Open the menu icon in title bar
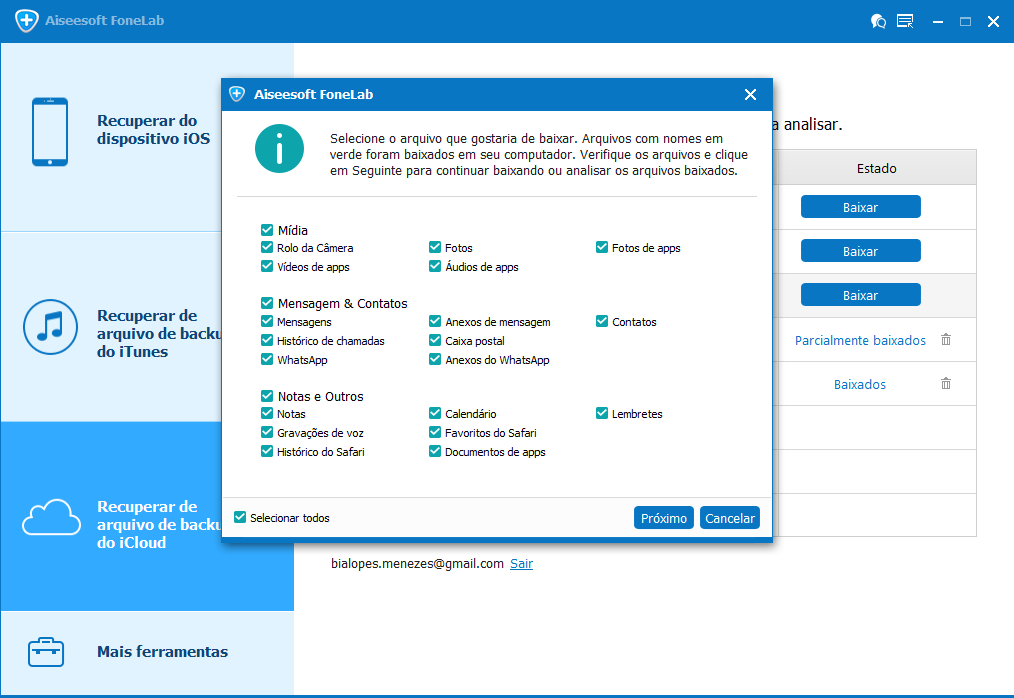 pyautogui.click(x=905, y=21)
